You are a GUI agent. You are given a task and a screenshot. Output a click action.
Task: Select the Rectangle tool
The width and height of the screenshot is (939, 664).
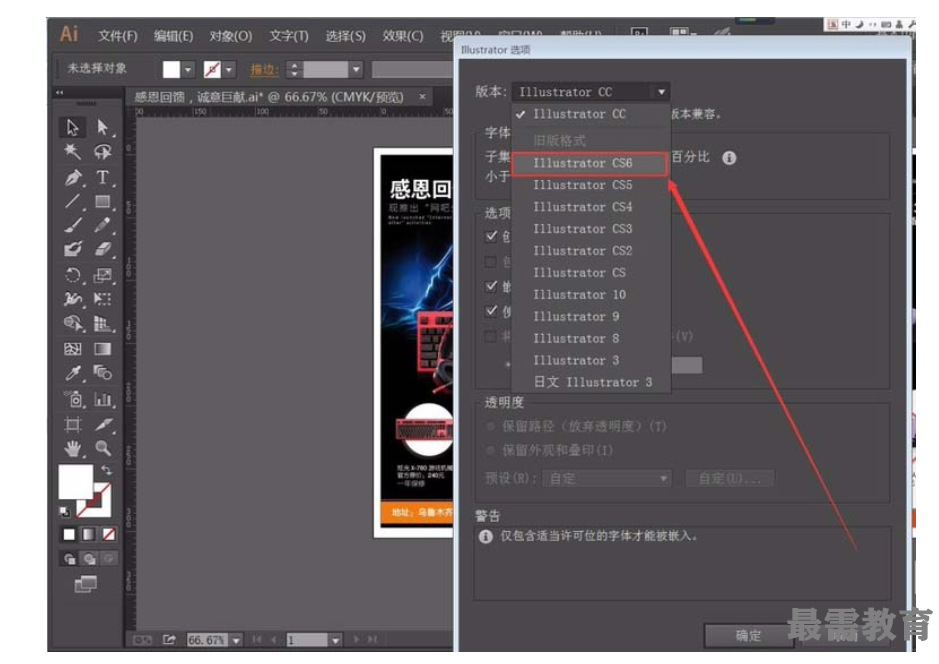tap(102, 201)
